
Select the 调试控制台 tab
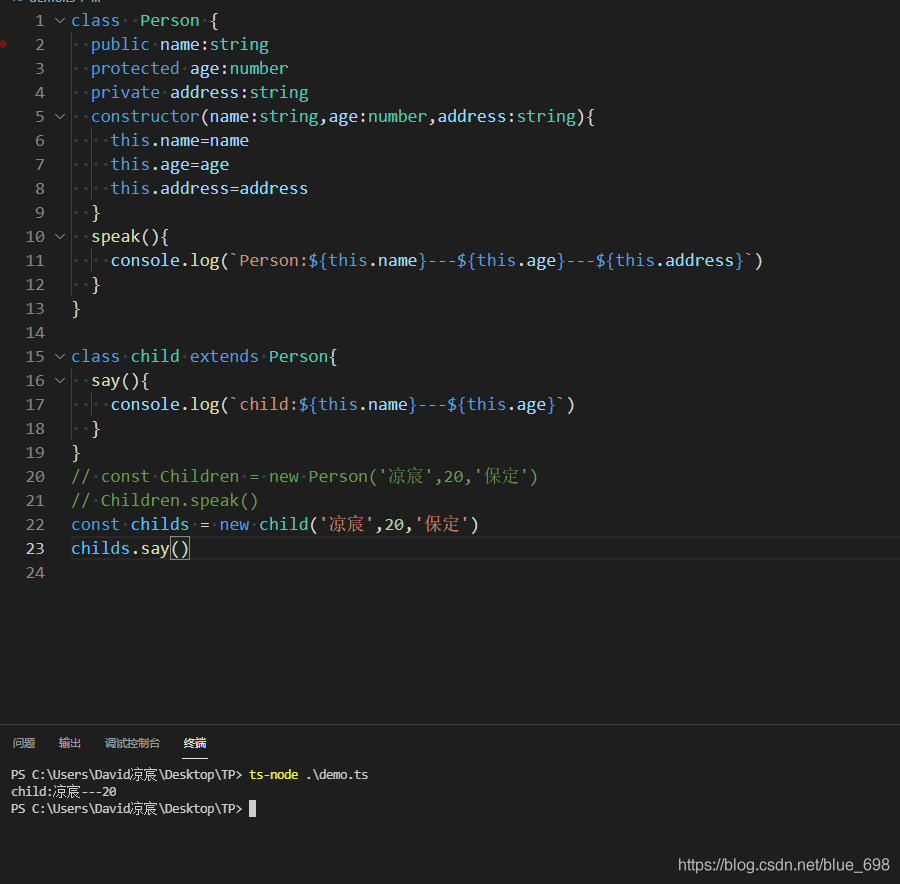133,743
